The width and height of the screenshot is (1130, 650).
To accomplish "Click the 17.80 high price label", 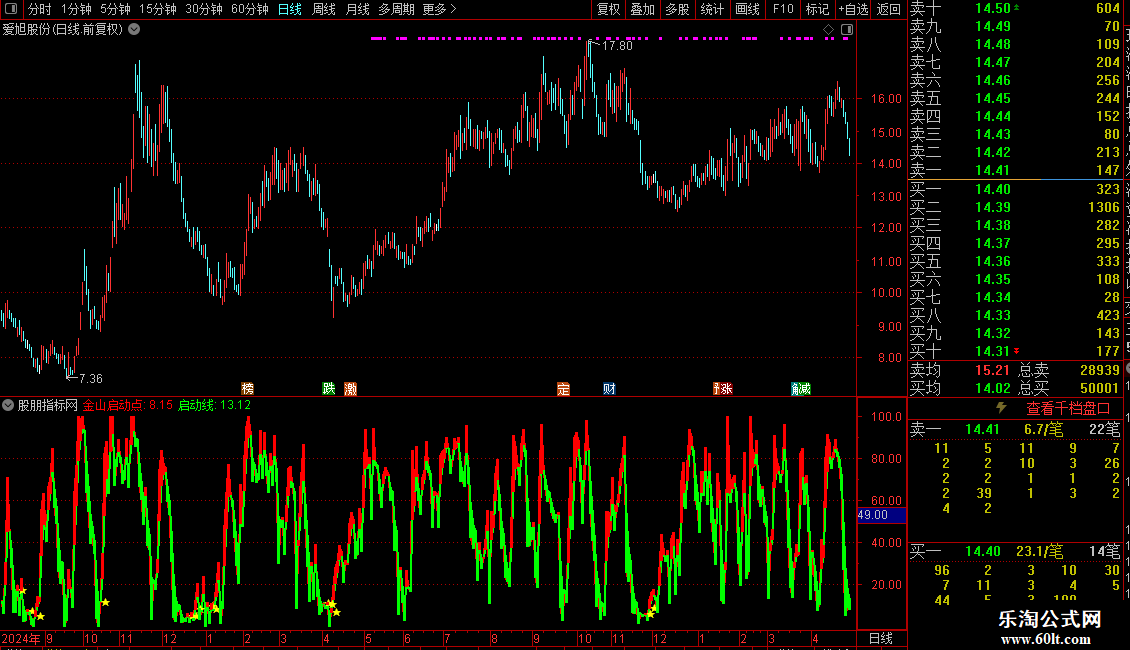I will 617,45.
